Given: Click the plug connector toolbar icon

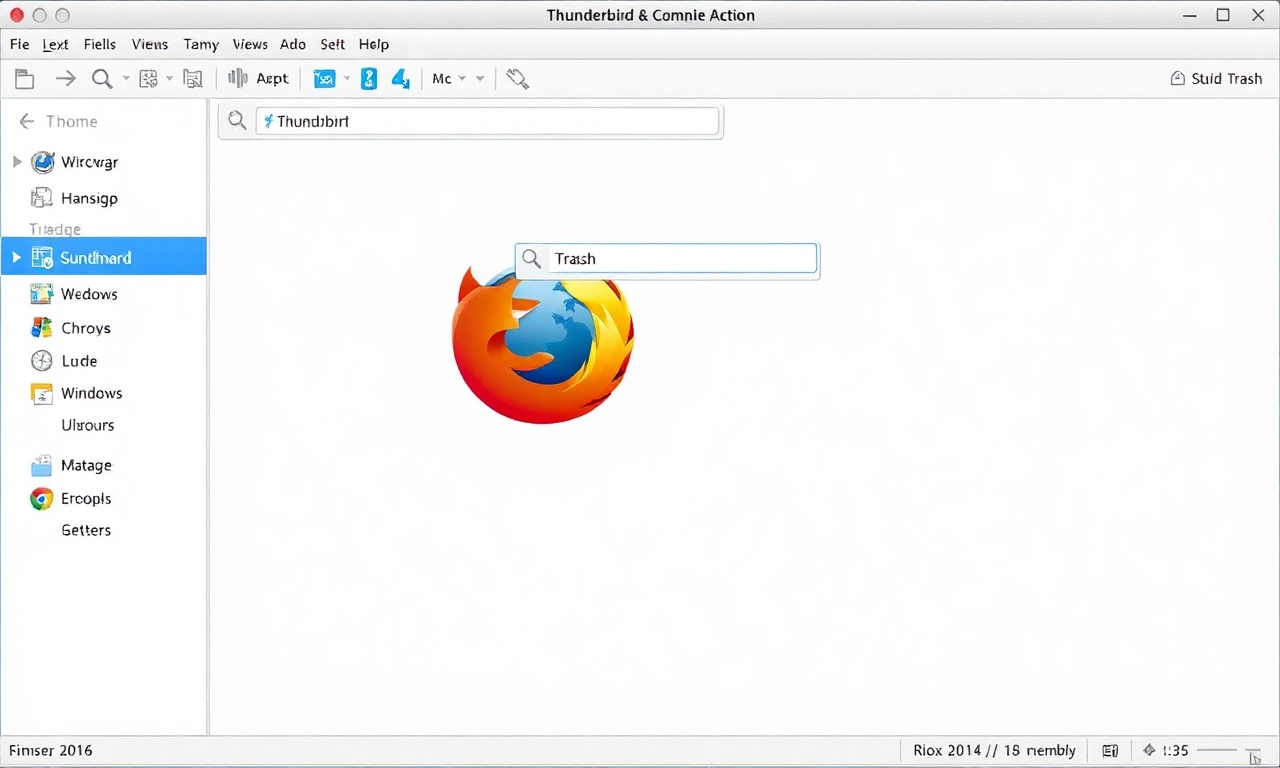Looking at the screenshot, I should [517, 79].
